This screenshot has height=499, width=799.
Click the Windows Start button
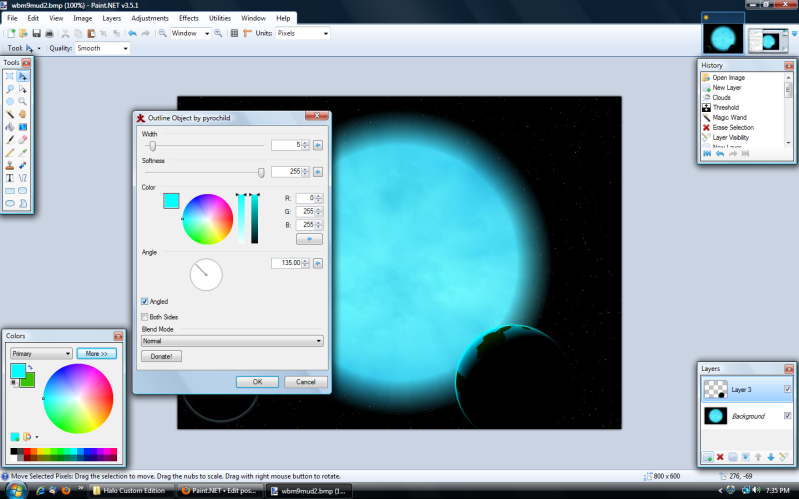[15, 490]
